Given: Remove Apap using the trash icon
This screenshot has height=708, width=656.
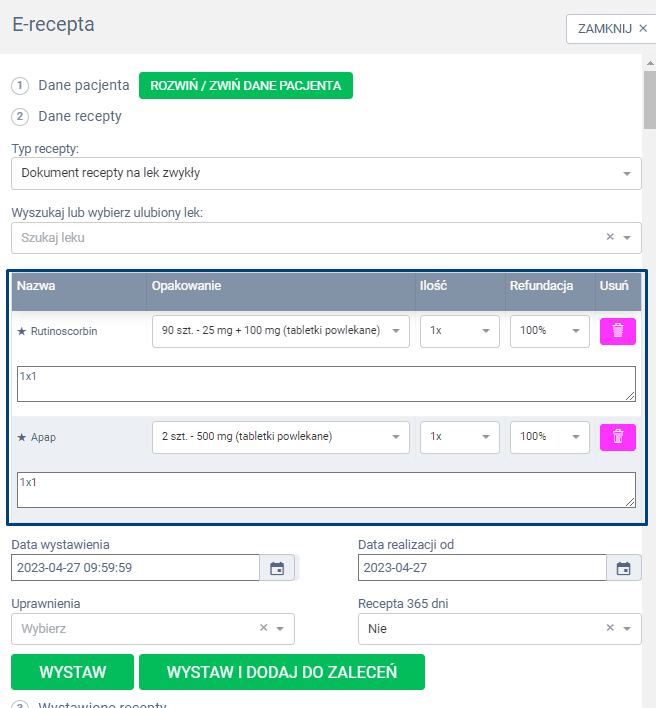Looking at the screenshot, I should click(x=617, y=437).
